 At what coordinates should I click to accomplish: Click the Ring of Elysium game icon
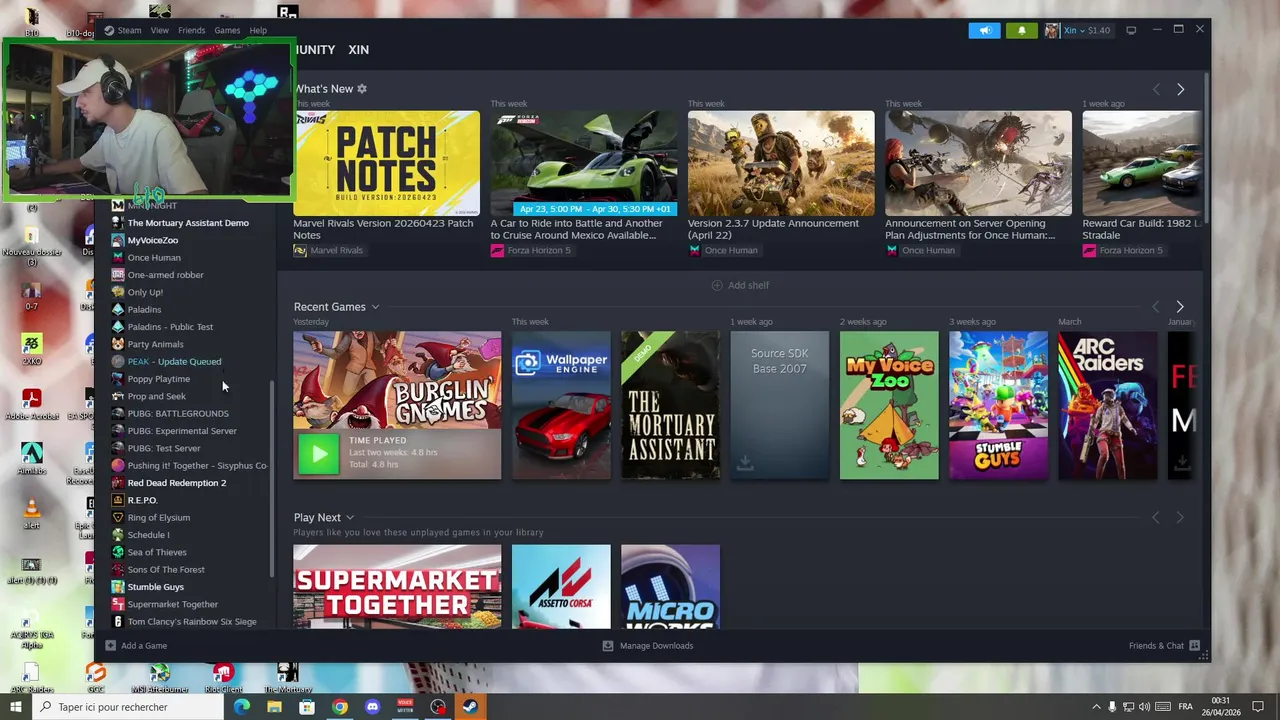click(118, 517)
